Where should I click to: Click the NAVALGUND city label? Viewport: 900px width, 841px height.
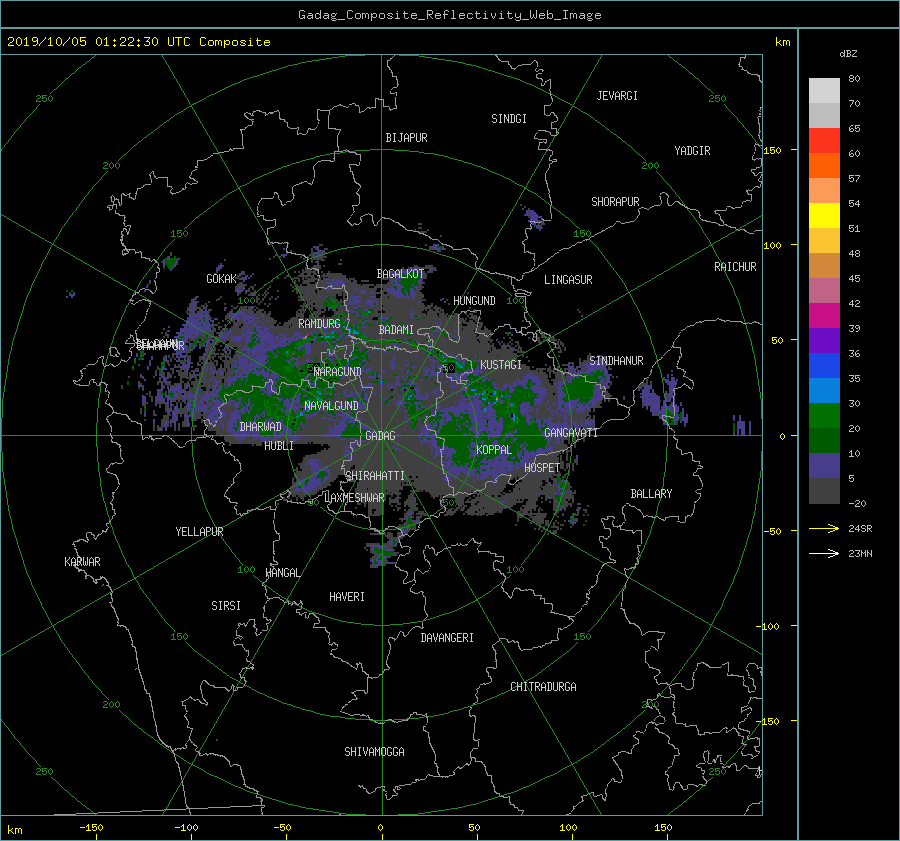click(x=331, y=406)
